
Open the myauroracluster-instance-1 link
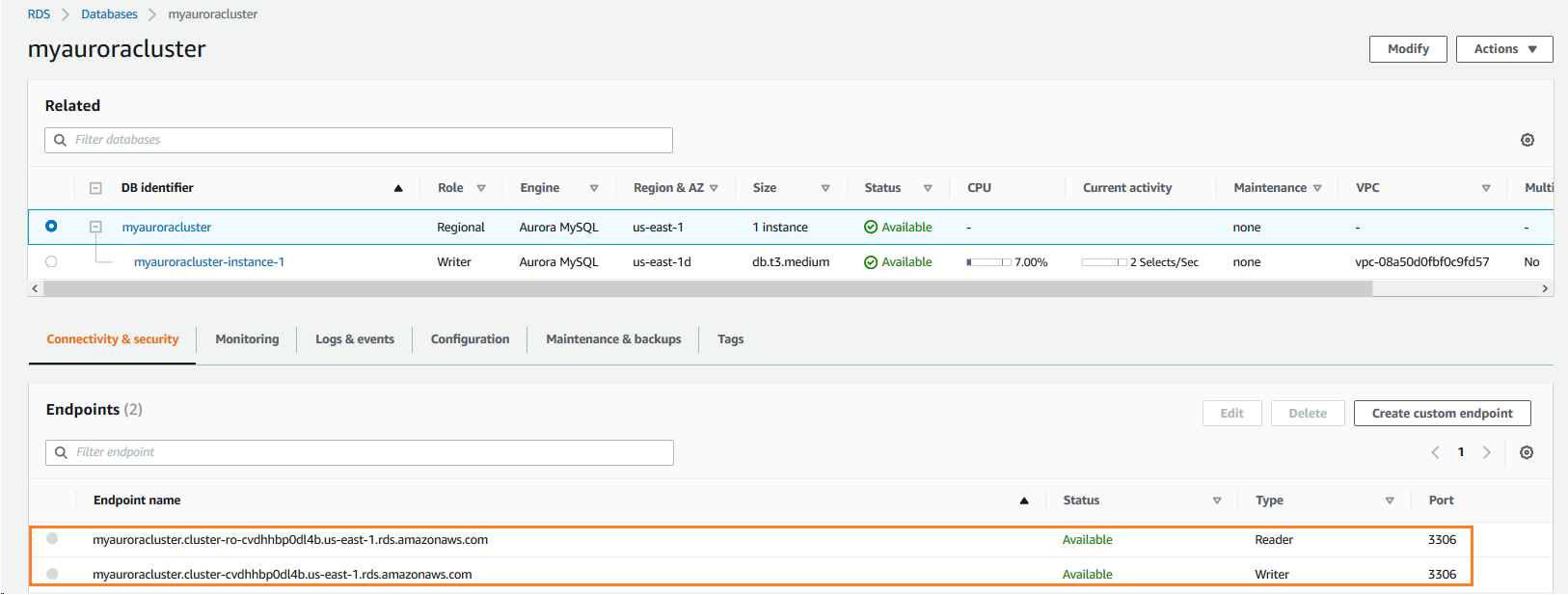pyautogui.click(x=209, y=262)
